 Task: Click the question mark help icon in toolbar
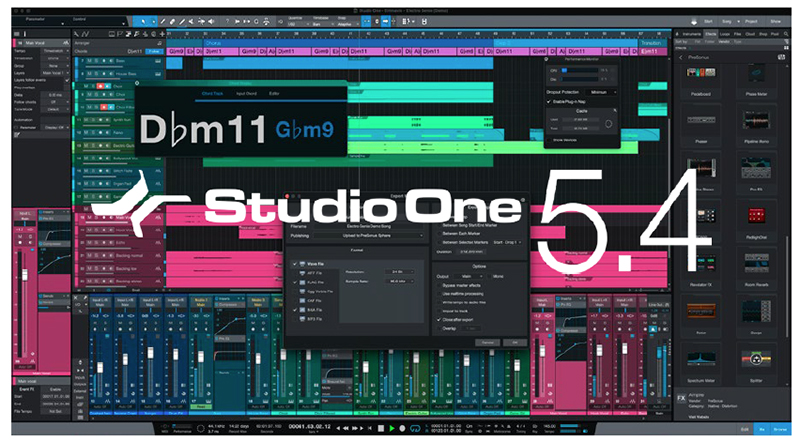[x=228, y=21]
